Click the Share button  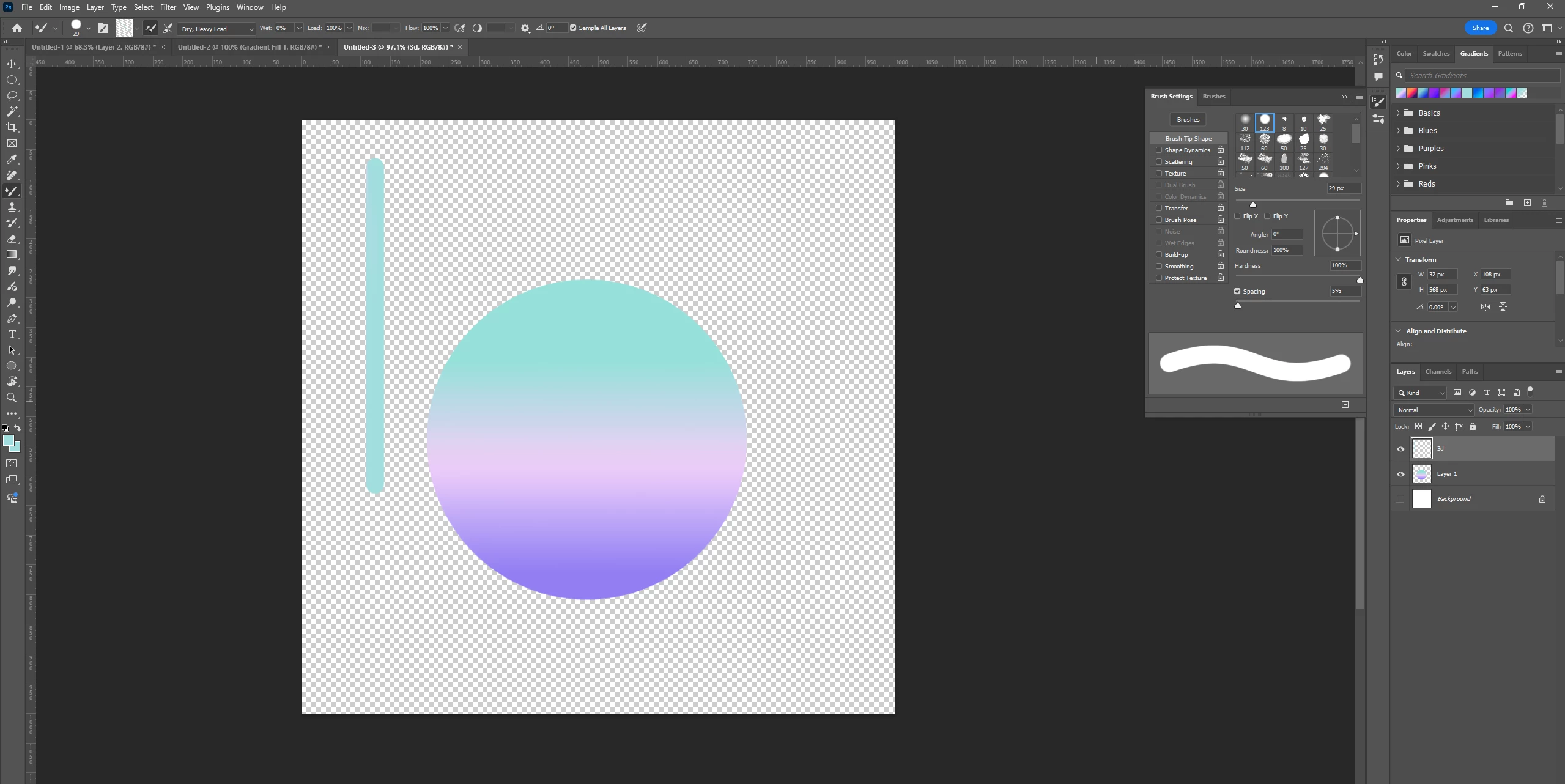pos(1480,28)
